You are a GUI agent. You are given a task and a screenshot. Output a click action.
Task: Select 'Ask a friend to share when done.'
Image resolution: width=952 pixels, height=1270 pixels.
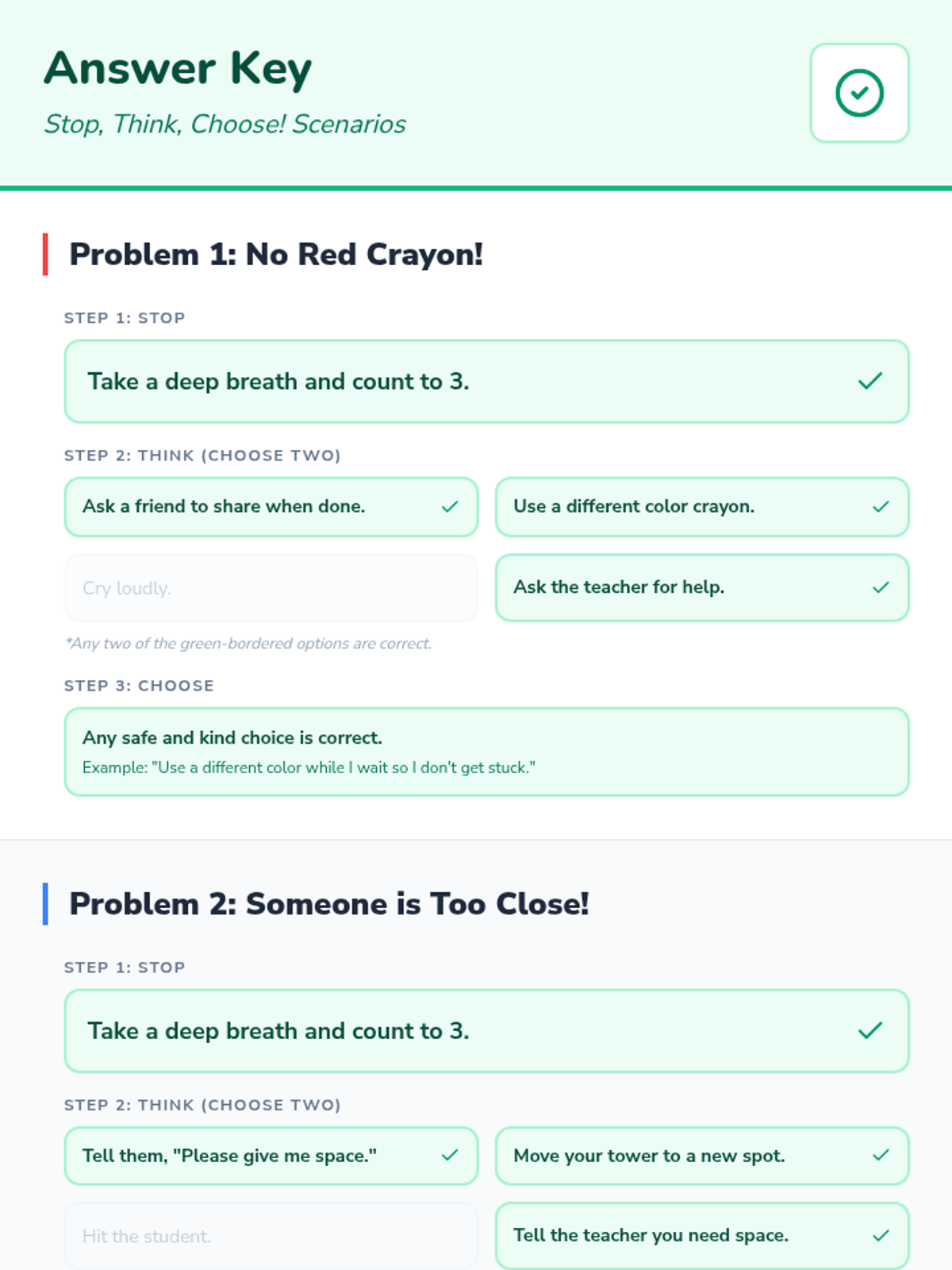pyautogui.click(x=224, y=506)
